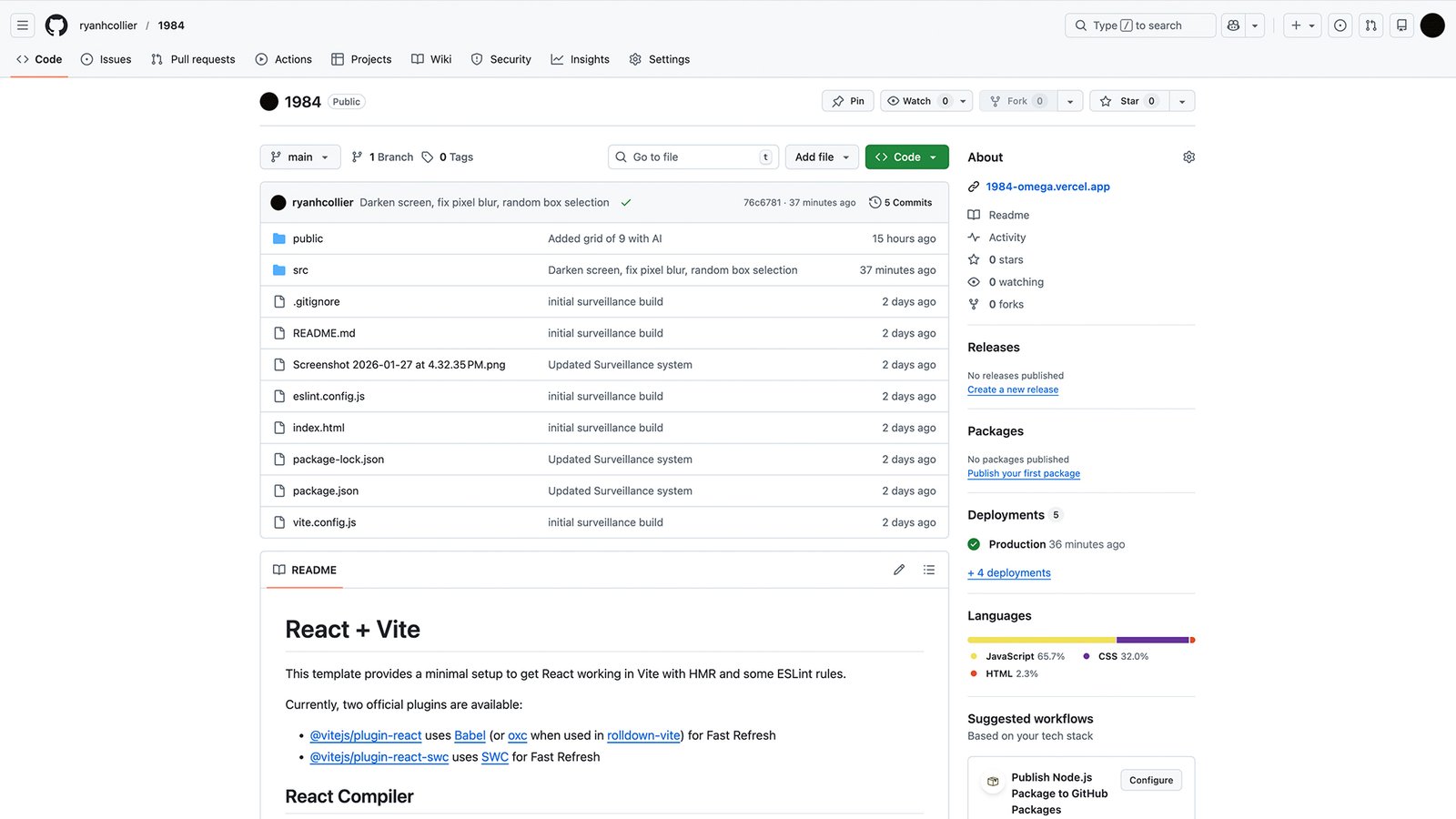
Task: Open the pull requests icon in header
Action: [1370, 25]
